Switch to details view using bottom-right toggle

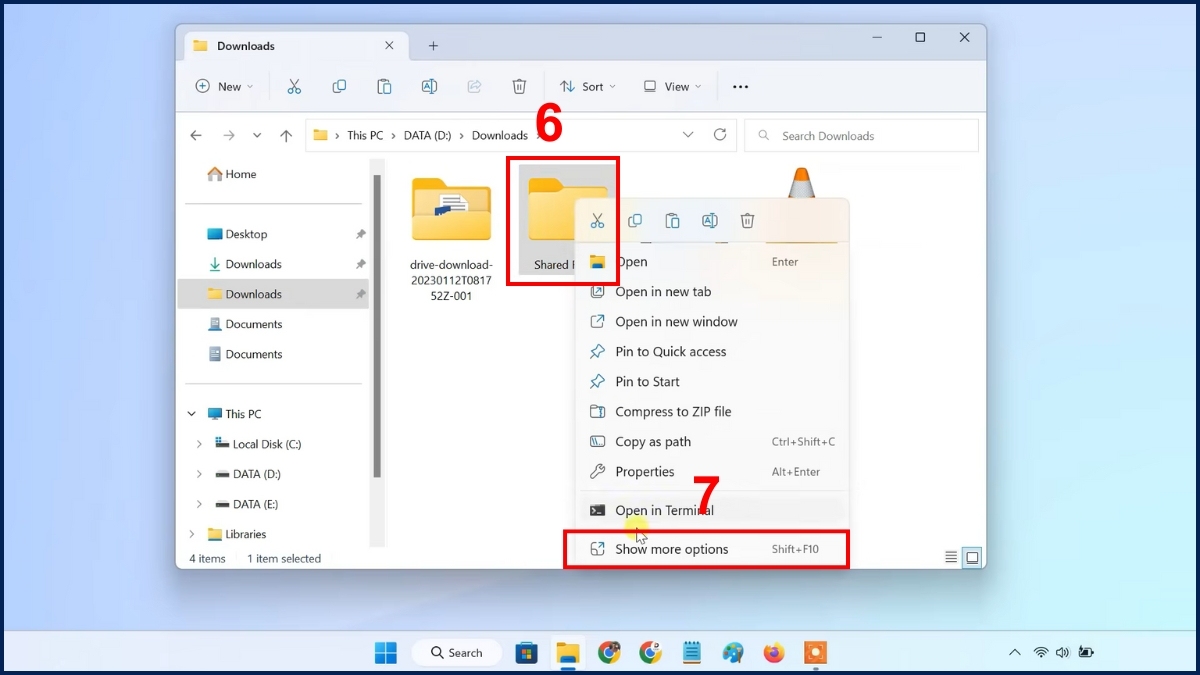click(950, 557)
